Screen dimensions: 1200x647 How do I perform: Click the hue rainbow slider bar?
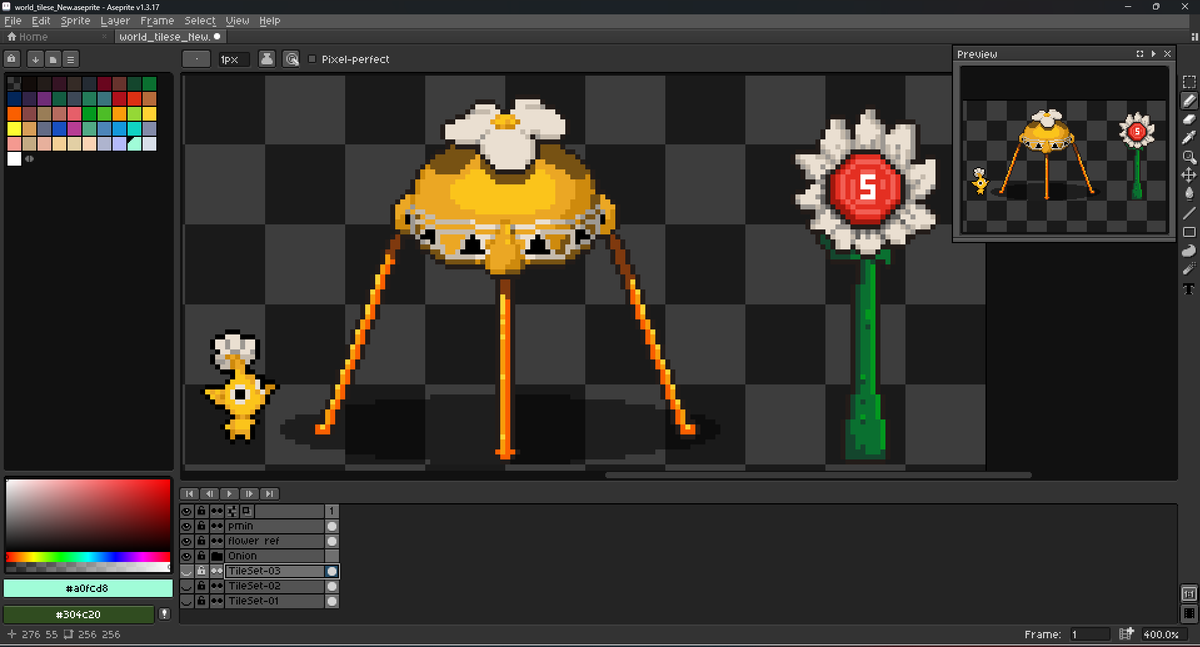tap(88, 556)
